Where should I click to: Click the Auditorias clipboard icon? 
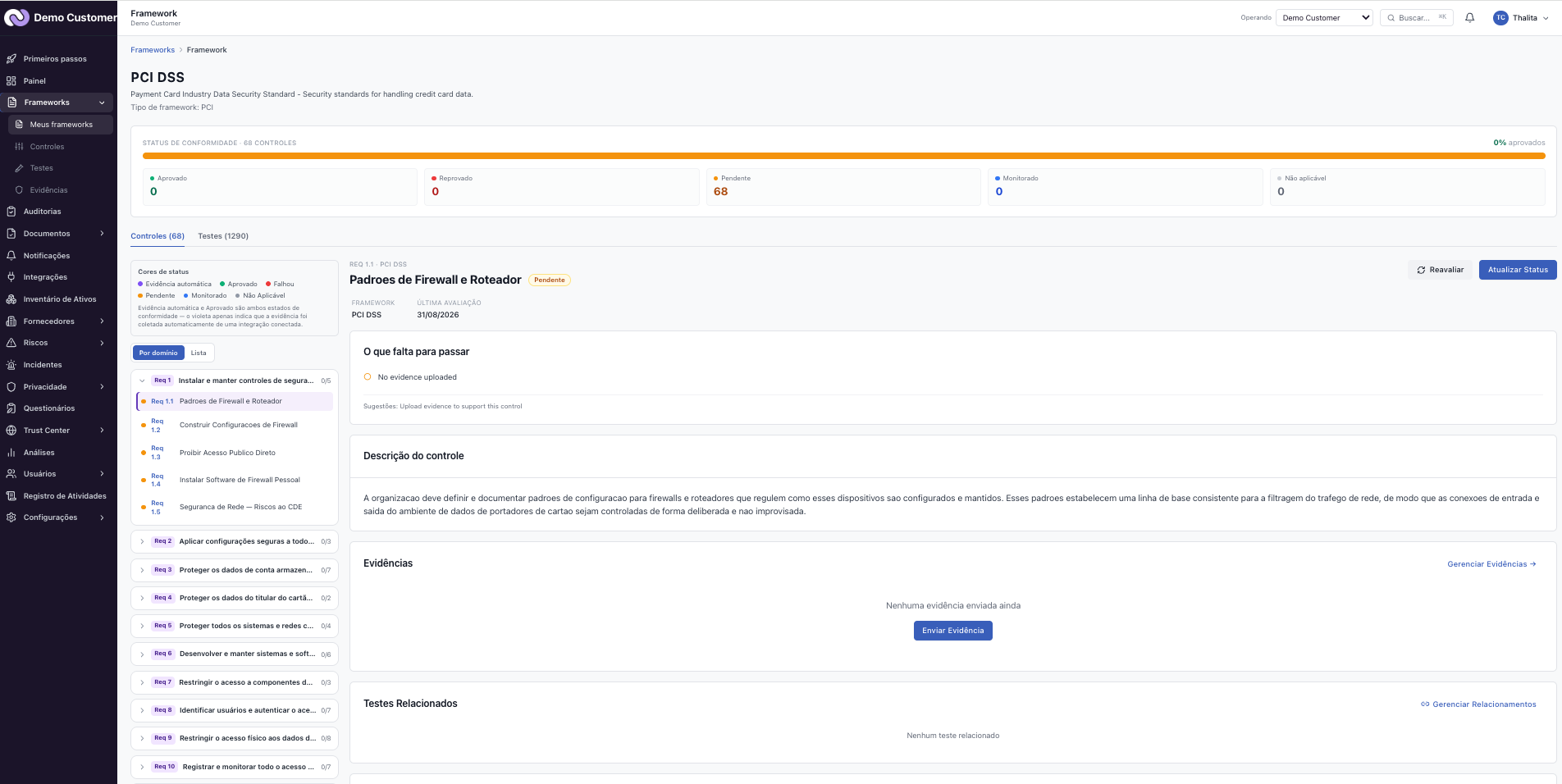tap(11, 212)
